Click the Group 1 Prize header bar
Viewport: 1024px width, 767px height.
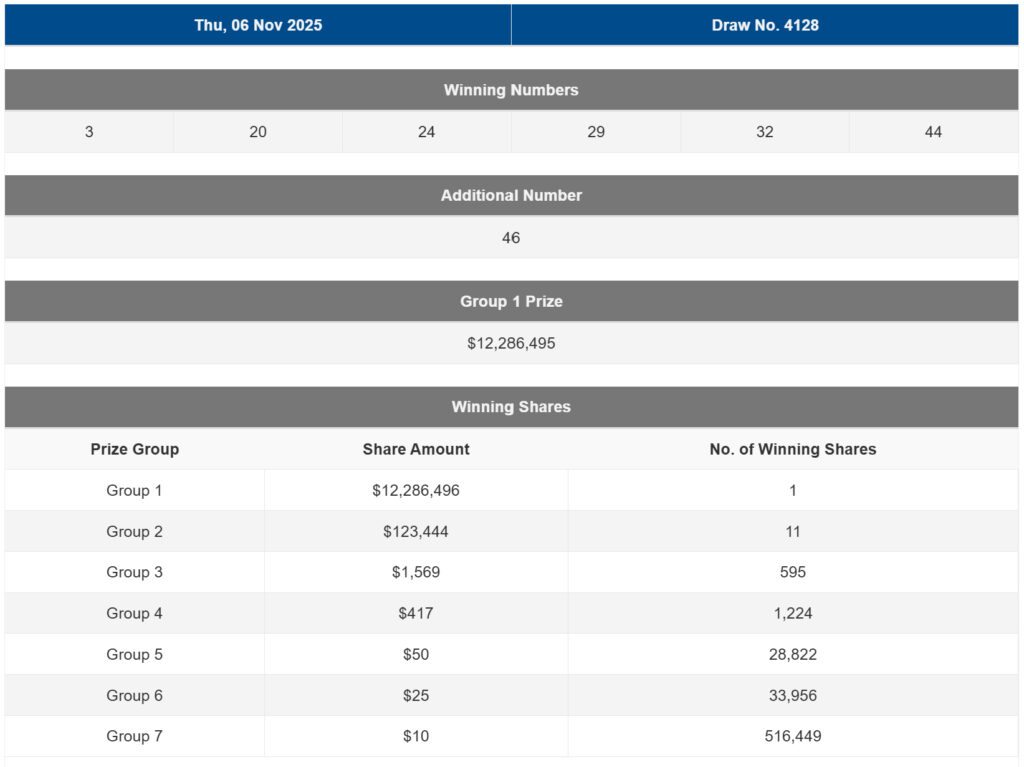[511, 301]
